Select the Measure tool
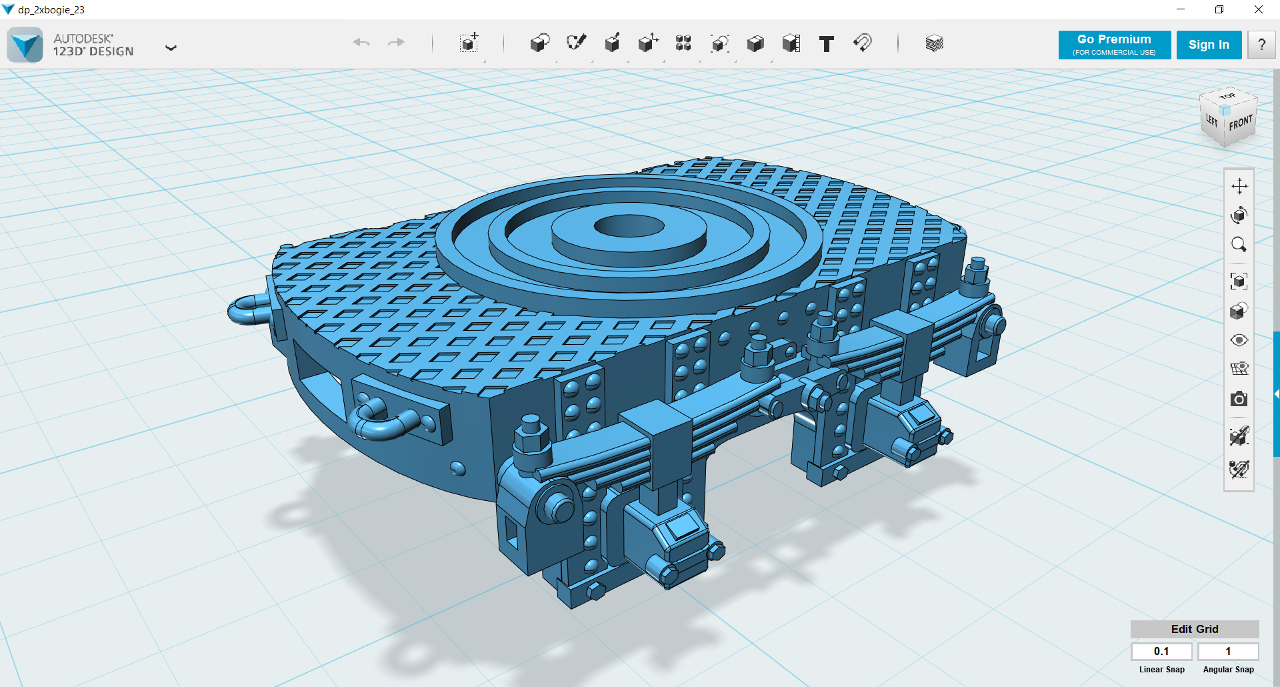This screenshot has width=1280, height=687. coord(791,43)
